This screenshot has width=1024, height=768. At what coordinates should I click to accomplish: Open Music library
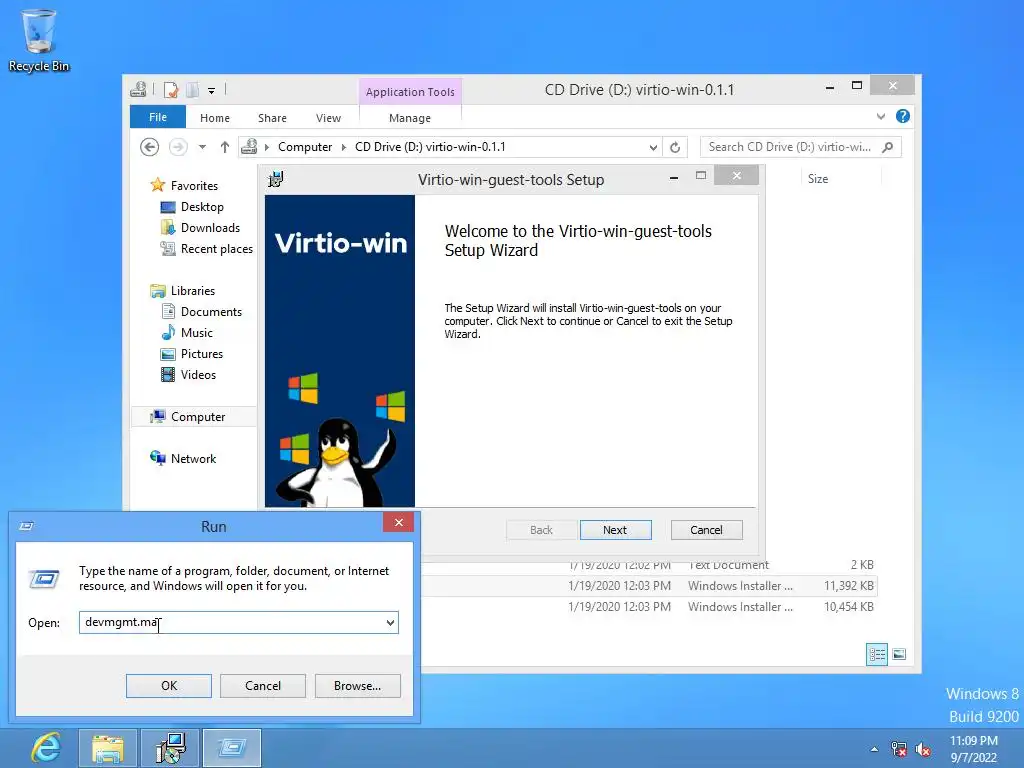[197, 332]
